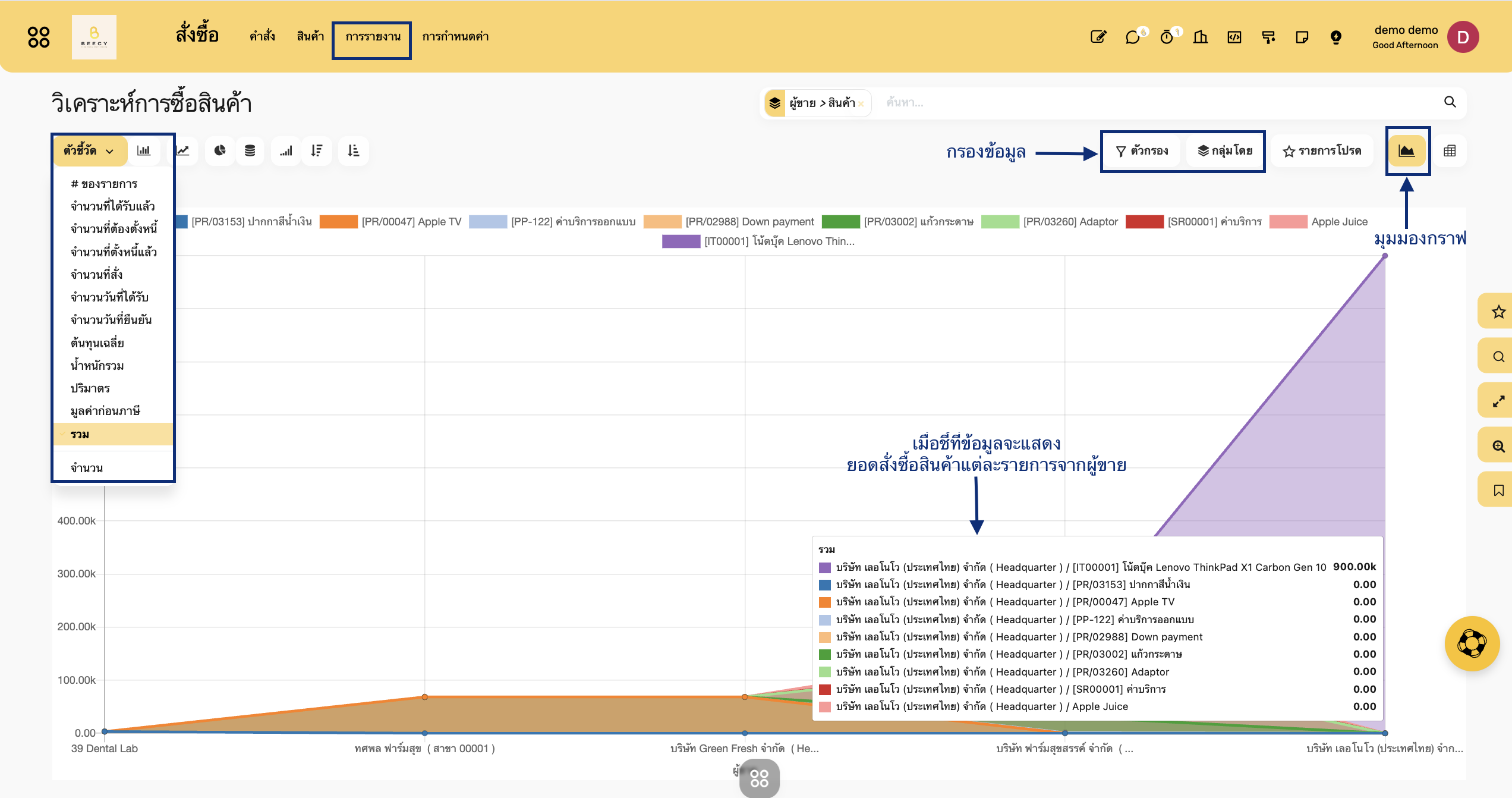The height and width of the screenshot is (798, 1512).
Task: Sort chart in ascending order
Action: tap(354, 150)
